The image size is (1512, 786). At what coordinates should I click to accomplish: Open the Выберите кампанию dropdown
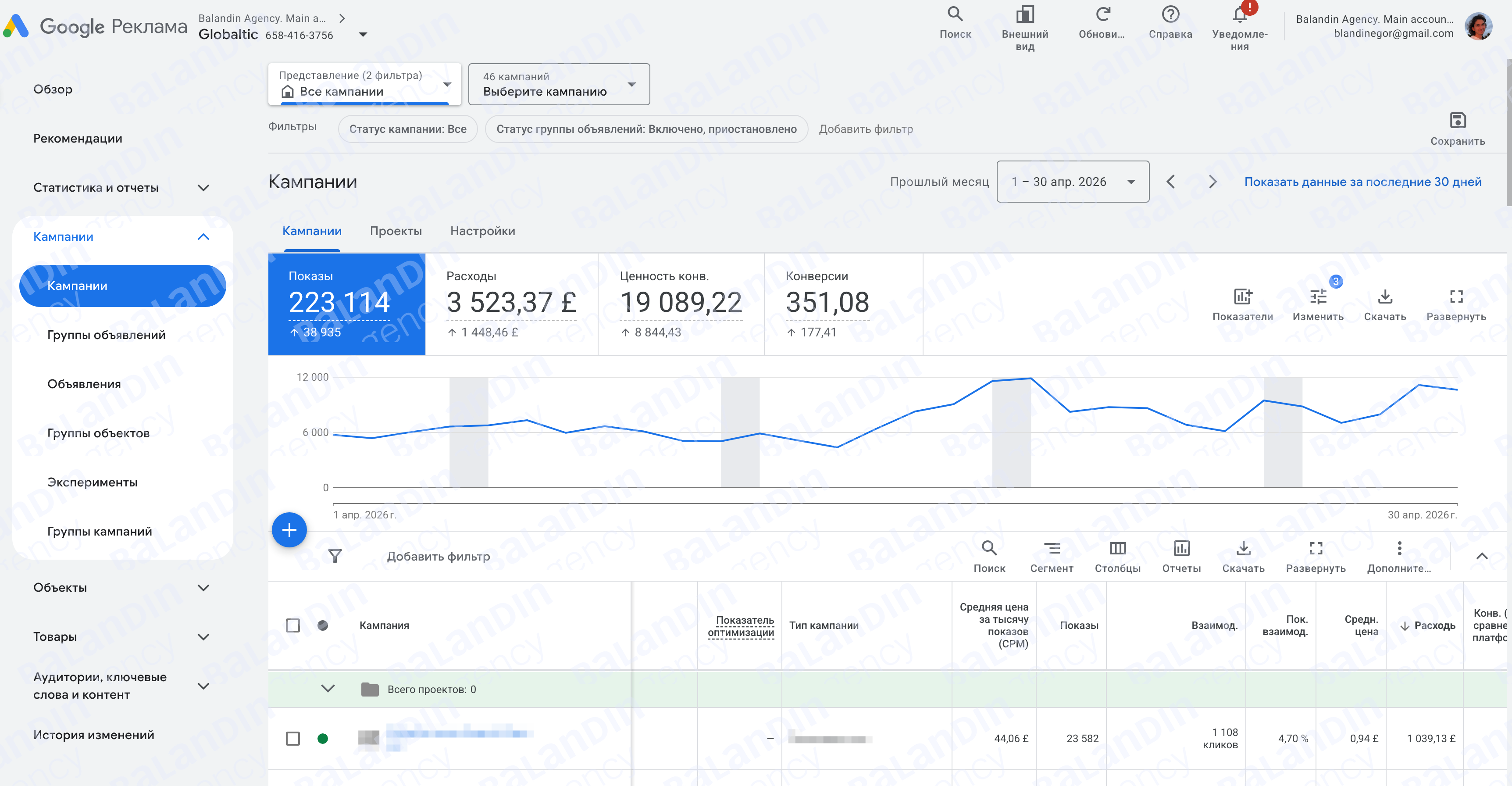(559, 84)
